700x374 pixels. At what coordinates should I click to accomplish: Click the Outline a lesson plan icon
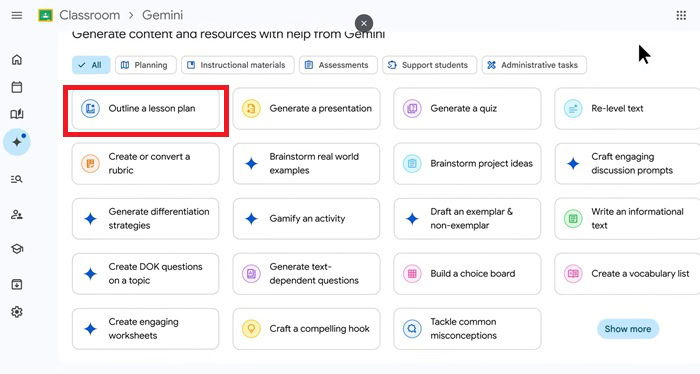pos(90,108)
